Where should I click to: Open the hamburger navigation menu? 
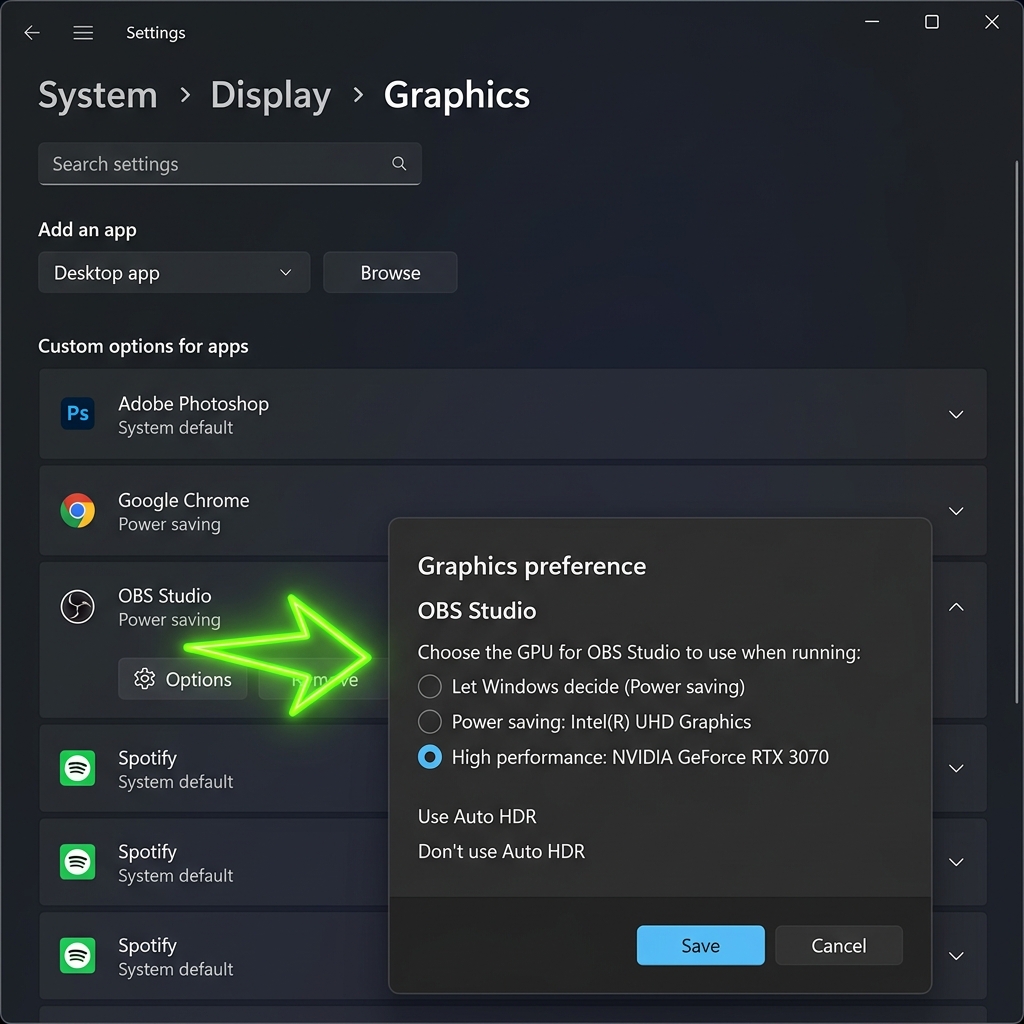tap(83, 33)
